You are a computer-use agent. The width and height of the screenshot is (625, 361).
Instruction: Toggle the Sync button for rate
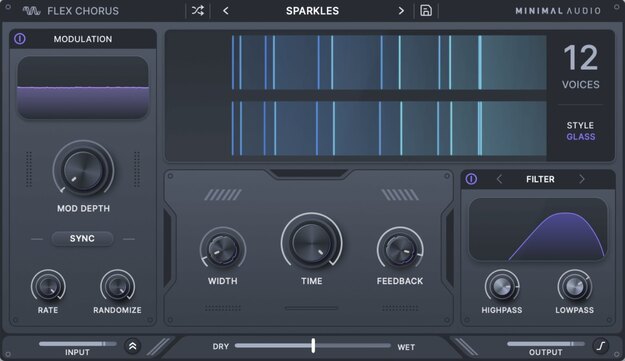click(83, 238)
